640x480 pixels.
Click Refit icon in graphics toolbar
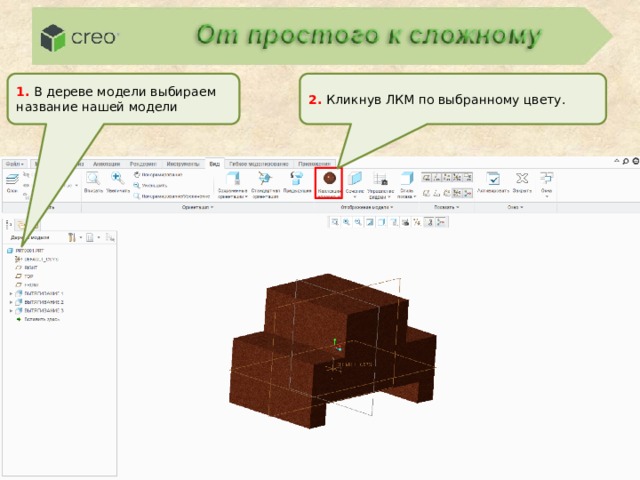[x=335, y=222]
